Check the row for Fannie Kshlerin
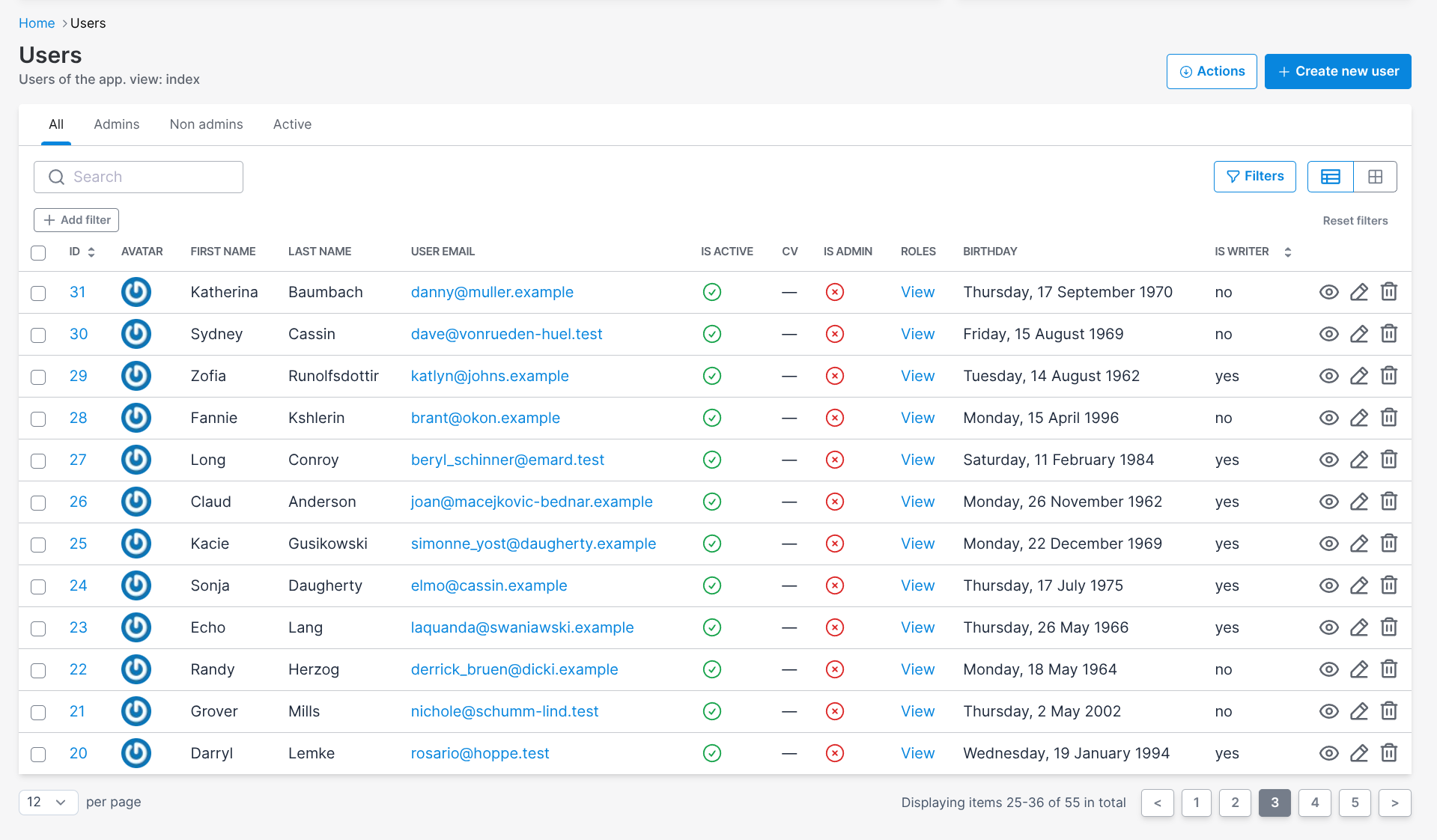 point(38,419)
